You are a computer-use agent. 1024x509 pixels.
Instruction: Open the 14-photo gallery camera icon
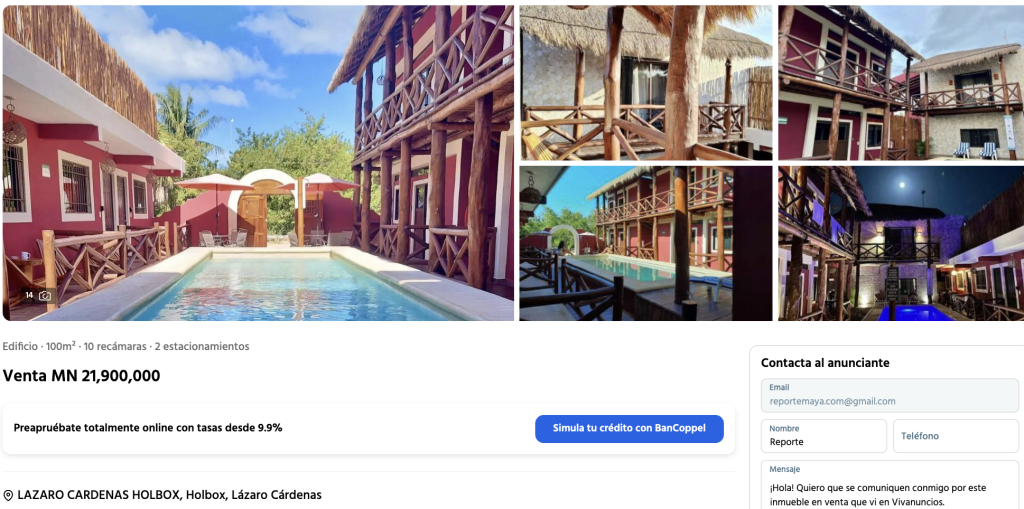(x=45, y=296)
